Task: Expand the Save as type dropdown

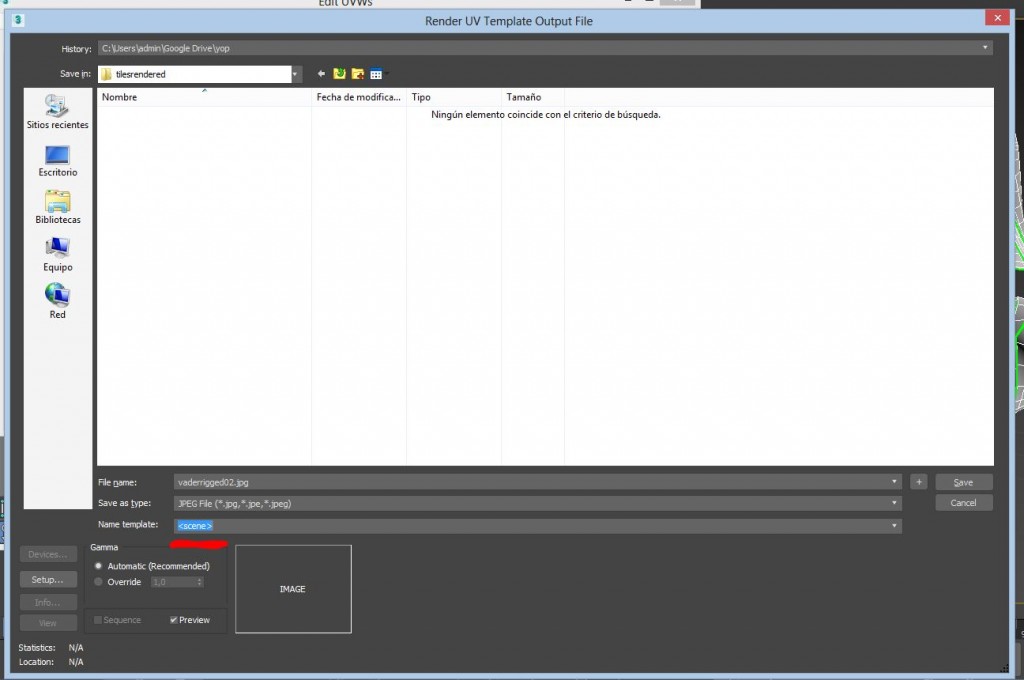Action: coord(894,503)
